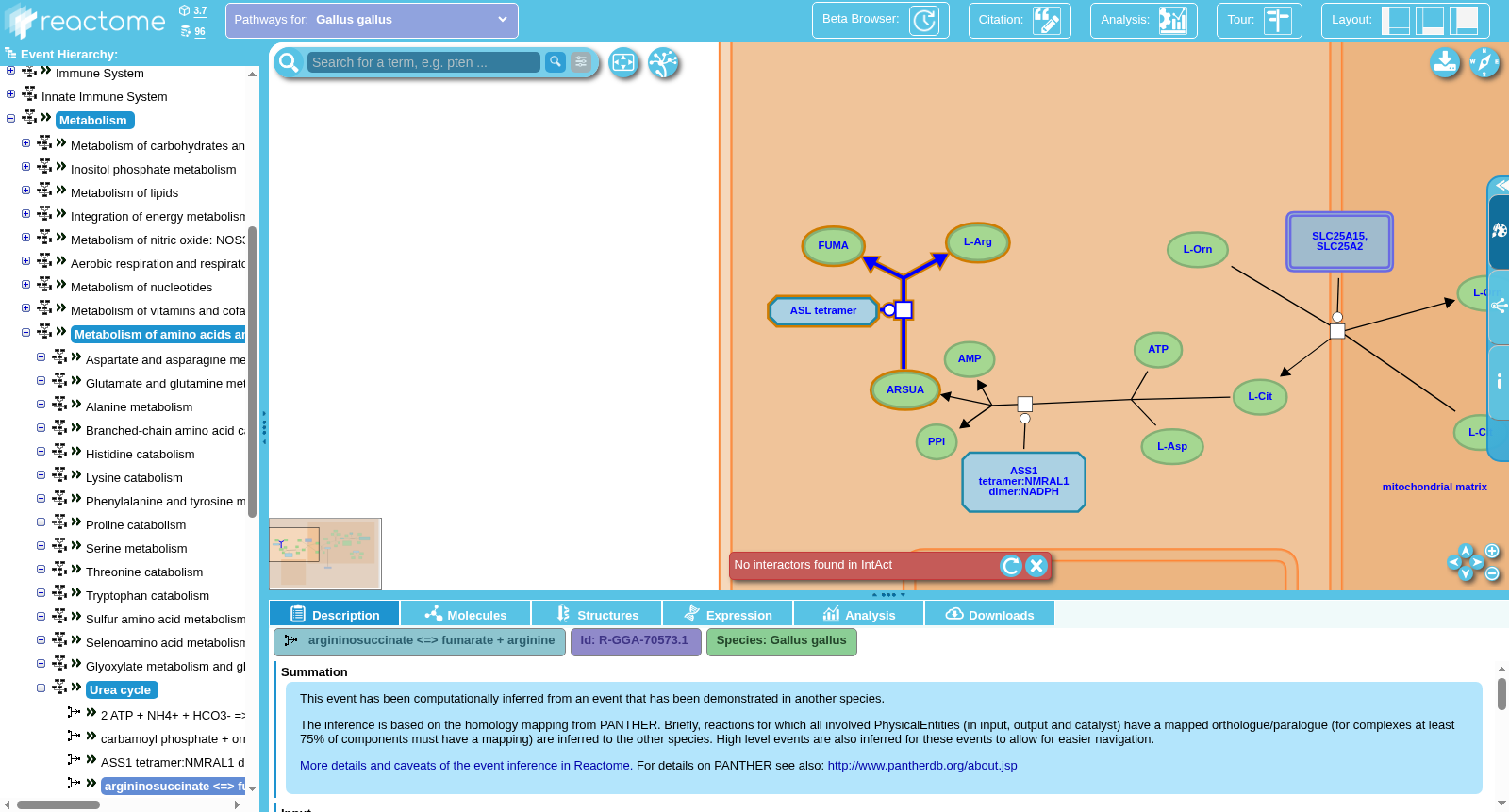This screenshot has height=812, width=1509.
Task: Click the Id R-GGA-70573.1 label
Action: click(636, 641)
